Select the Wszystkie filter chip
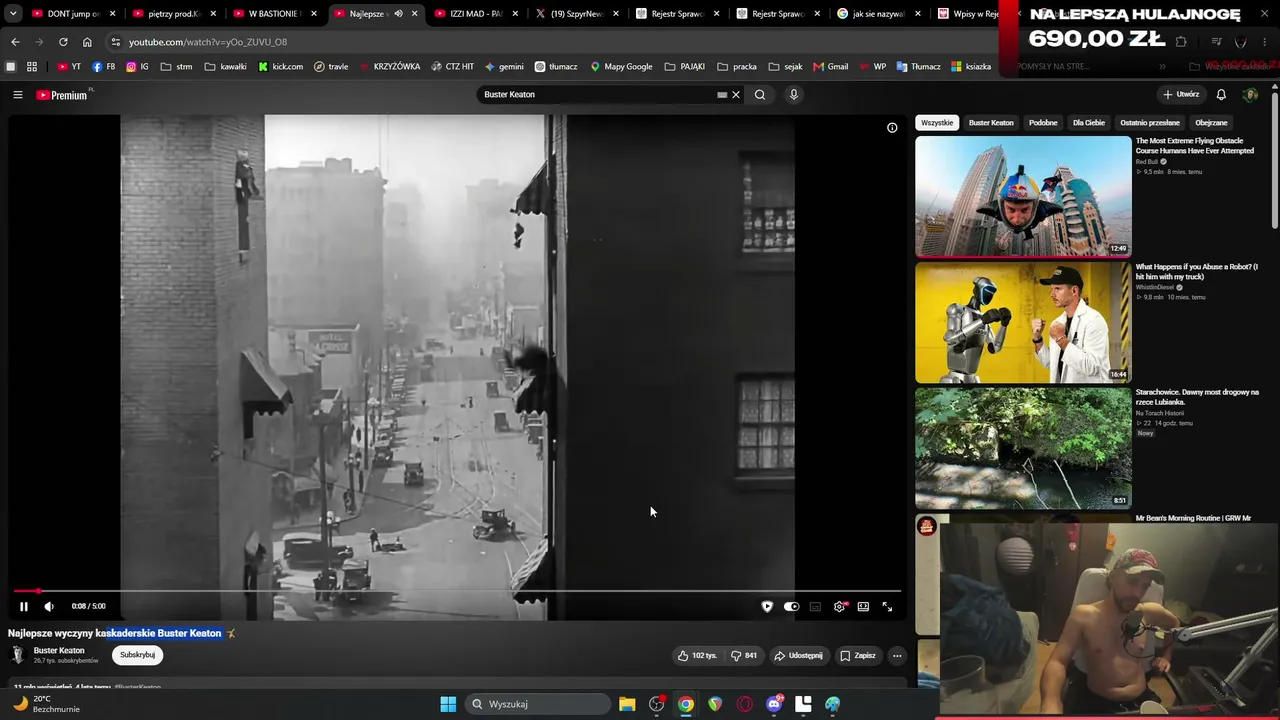Screen dimensions: 1280x720 tap(937, 123)
